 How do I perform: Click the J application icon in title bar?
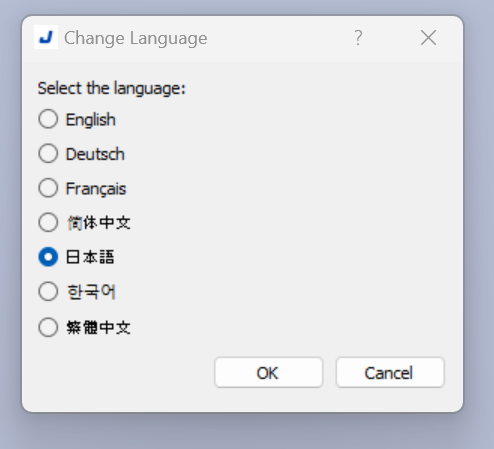tap(46, 37)
